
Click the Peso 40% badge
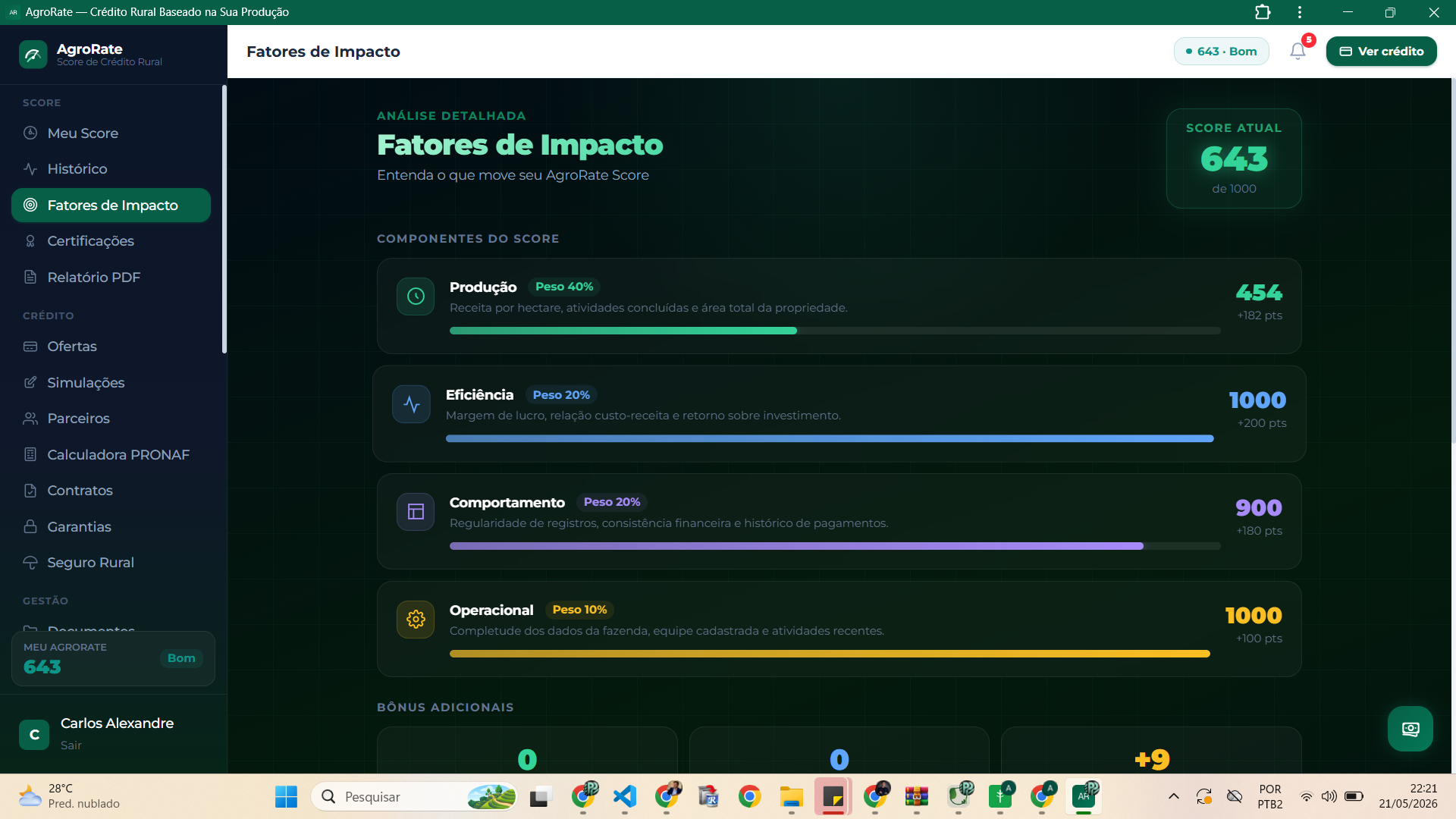(x=564, y=287)
